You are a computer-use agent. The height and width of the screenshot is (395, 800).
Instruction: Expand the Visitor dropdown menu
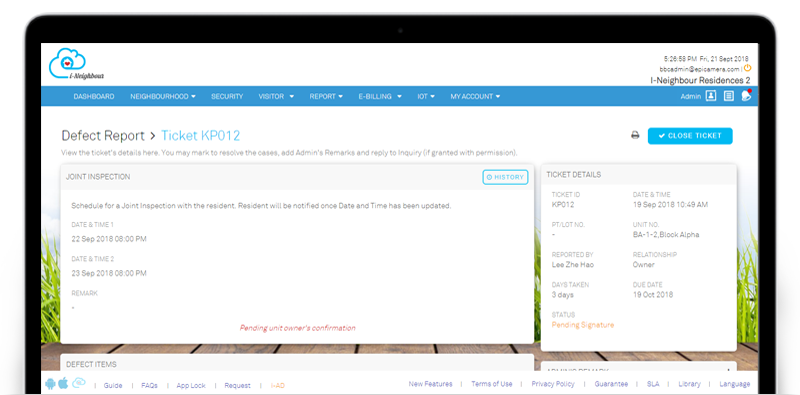point(276,96)
